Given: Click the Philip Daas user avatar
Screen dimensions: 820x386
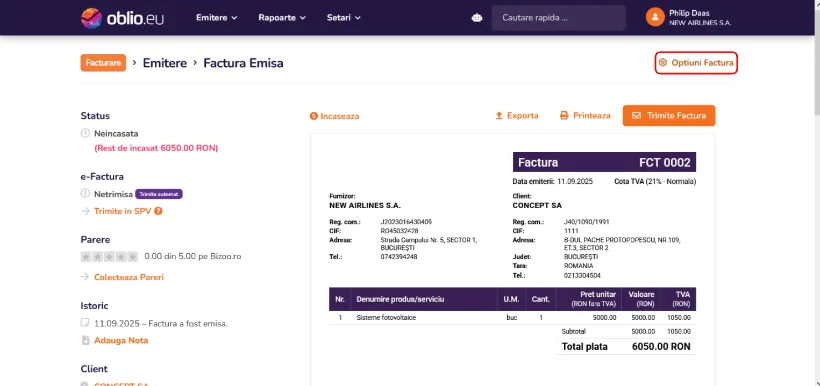Looking at the screenshot, I should 655,17.
